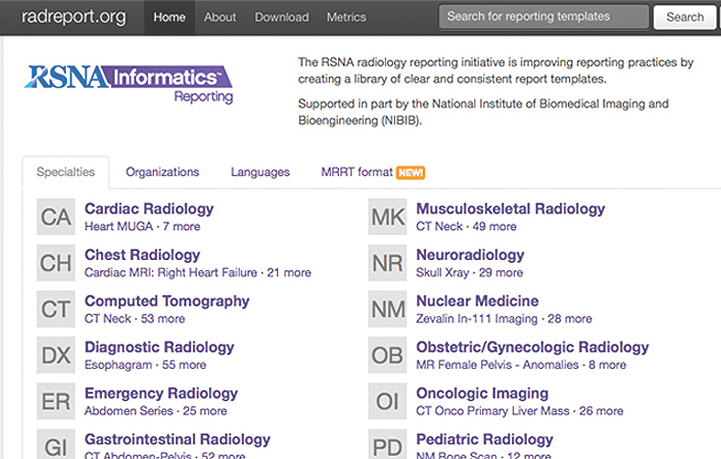The height and width of the screenshot is (459, 721).
Task: Click the Esophagram template link
Action: [x=118, y=365]
